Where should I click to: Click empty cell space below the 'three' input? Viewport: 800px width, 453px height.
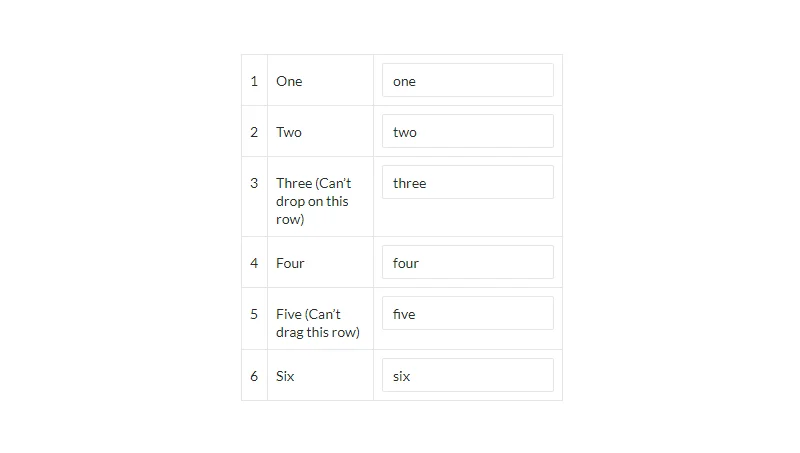467,219
